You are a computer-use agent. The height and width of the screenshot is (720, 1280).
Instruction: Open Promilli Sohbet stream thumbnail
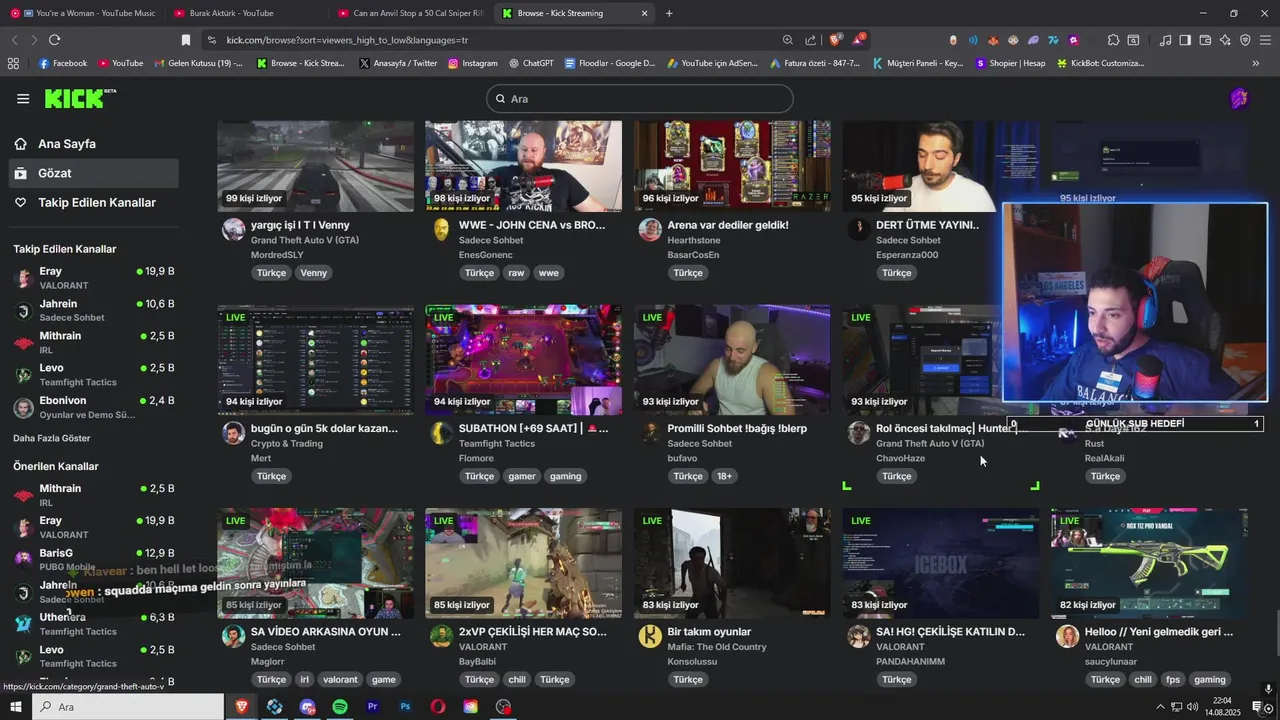pyautogui.click(x=732, y=360)
